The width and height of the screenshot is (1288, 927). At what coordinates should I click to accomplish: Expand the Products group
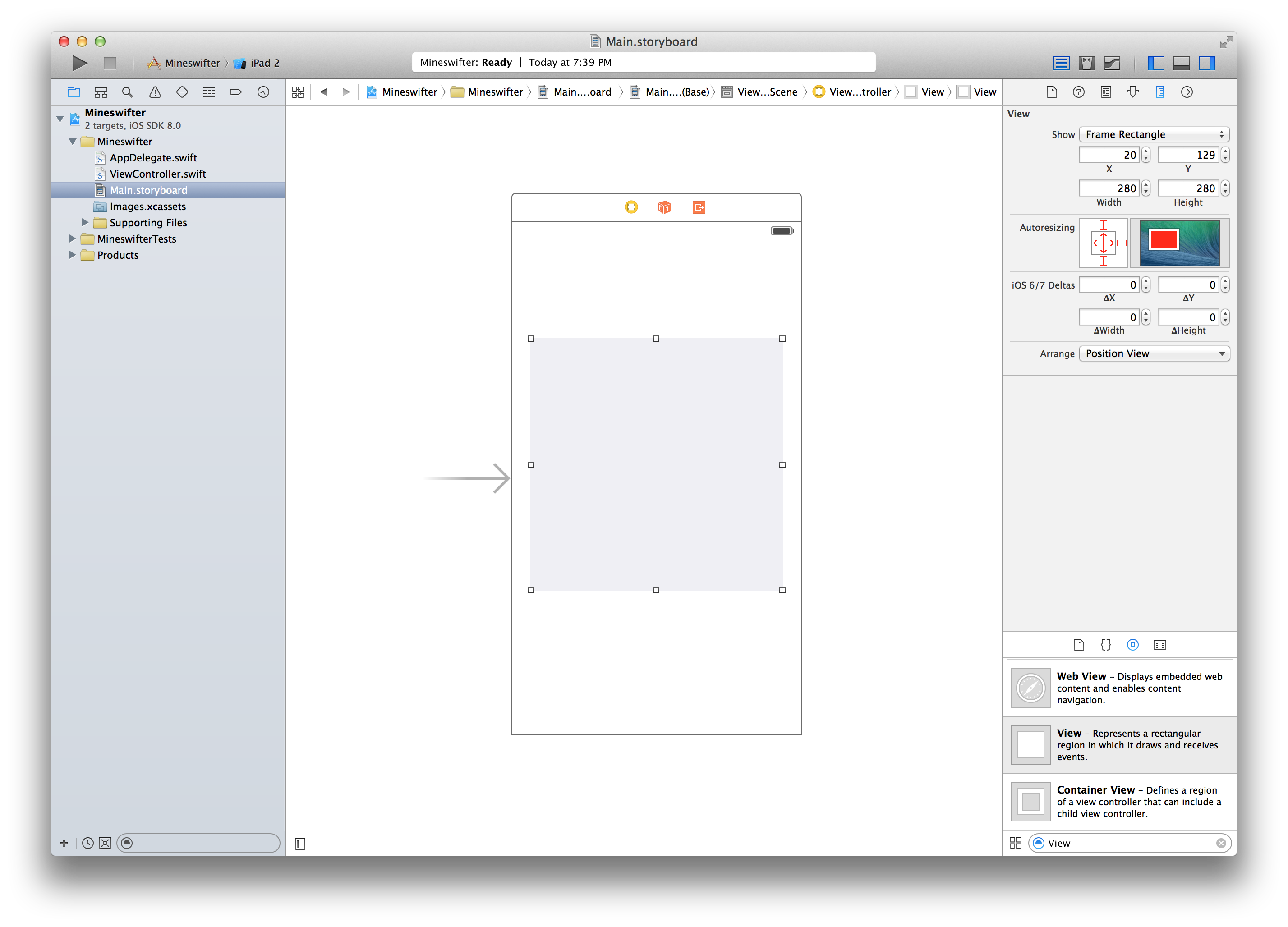[72, 255]
